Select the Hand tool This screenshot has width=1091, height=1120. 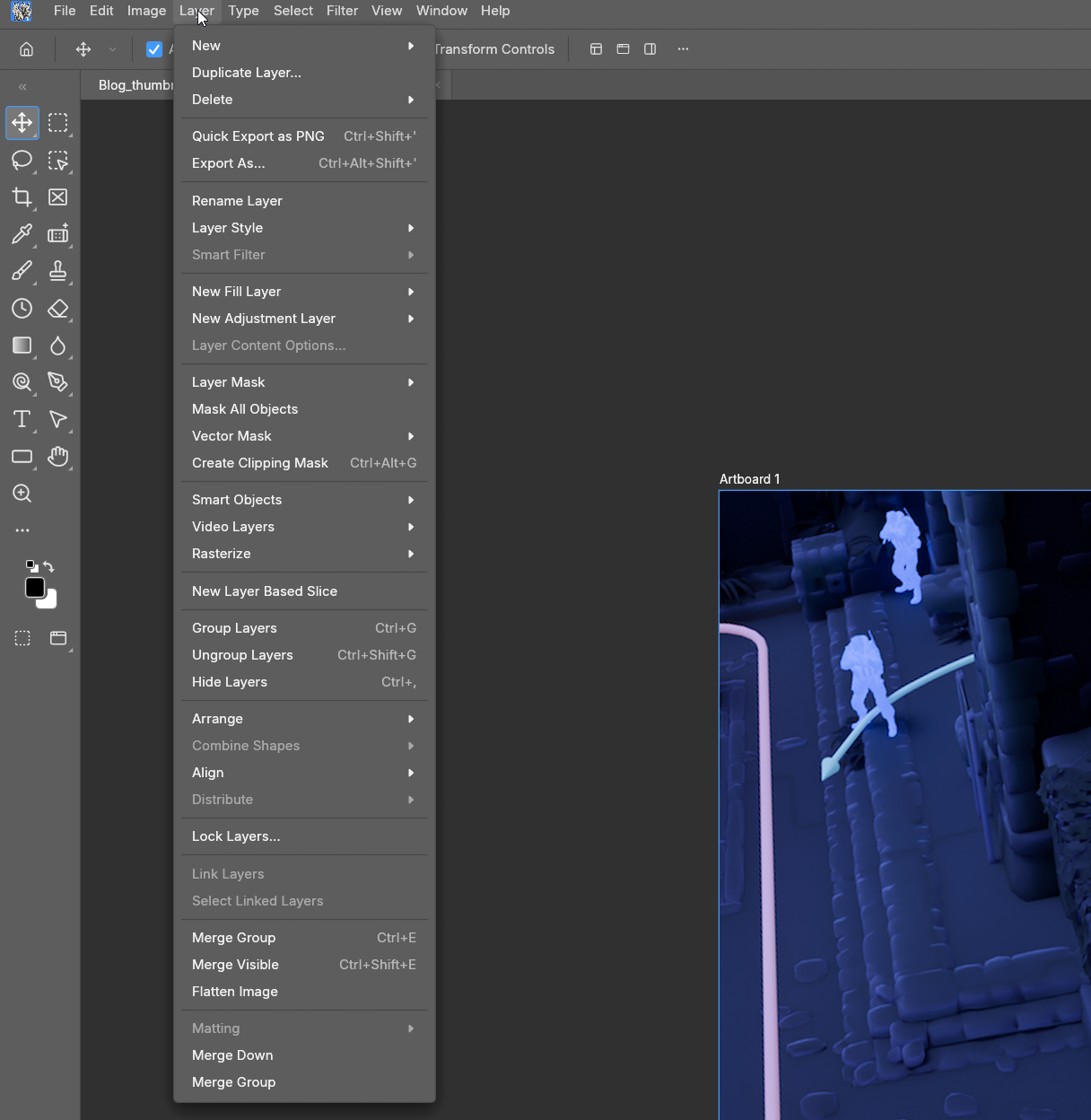tap(58, 457)
